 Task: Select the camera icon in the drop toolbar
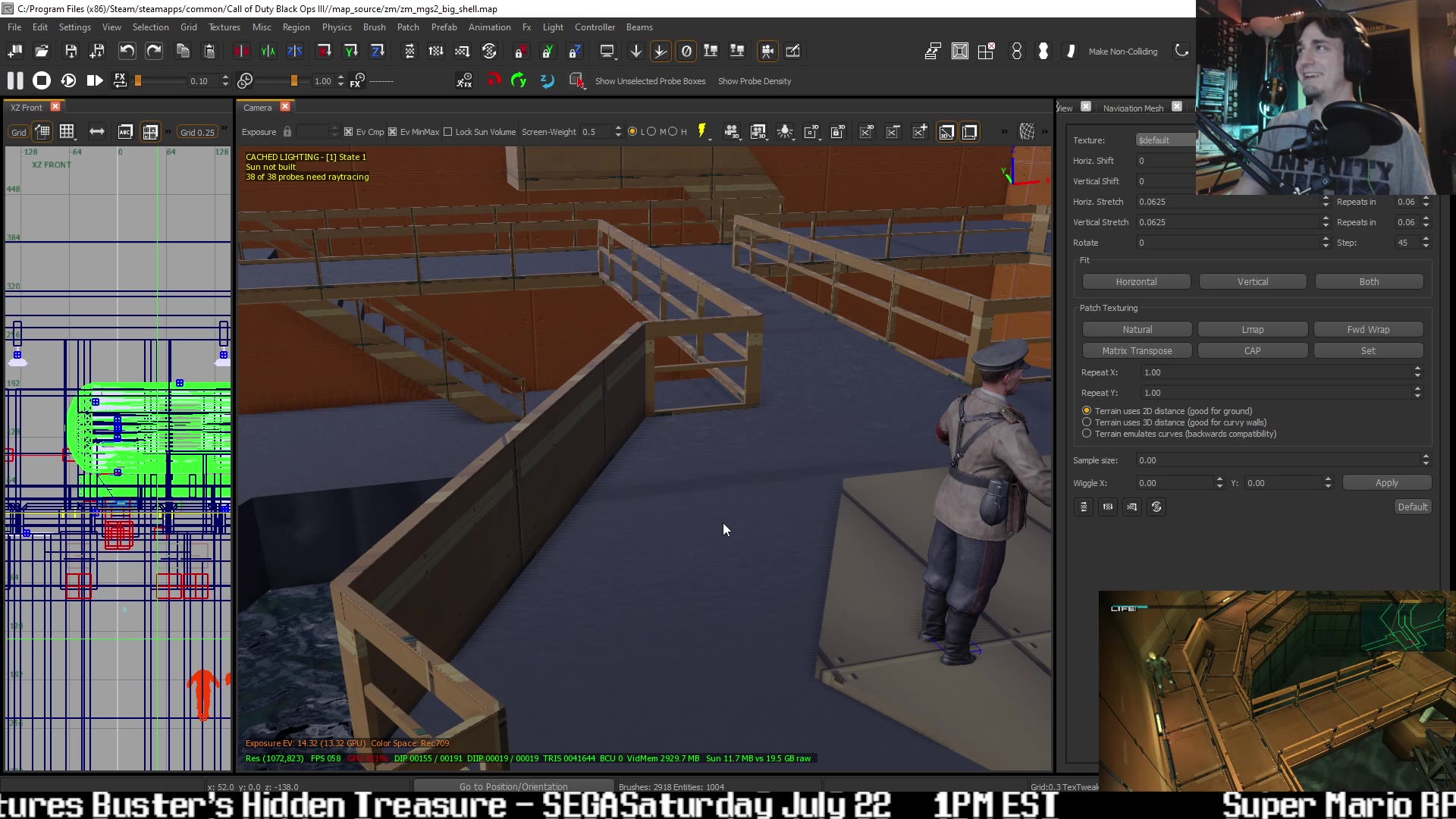pyautogui.click(x=767, y=51)
